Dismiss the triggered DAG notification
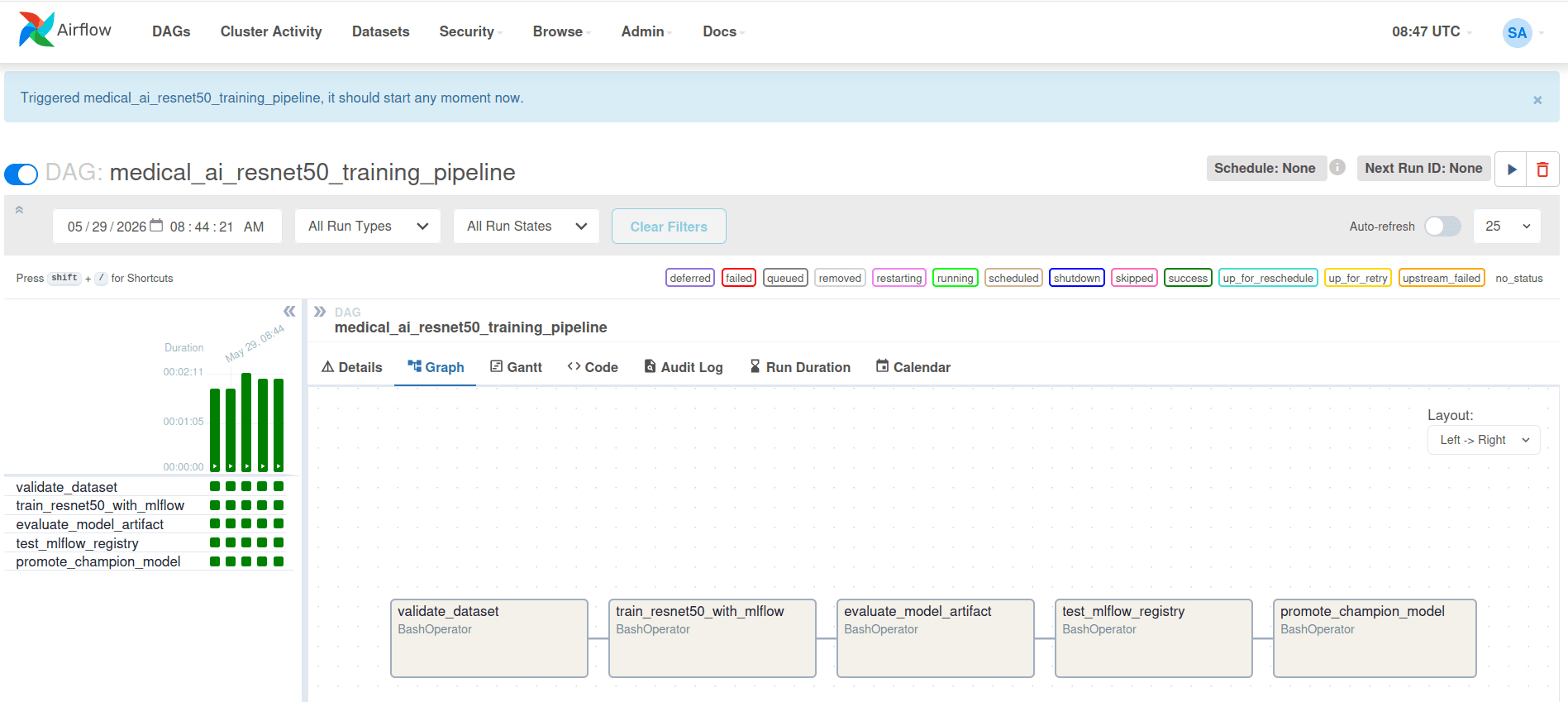The height and width of the screenshot is (702, 1568). [x=1537, y=100]
